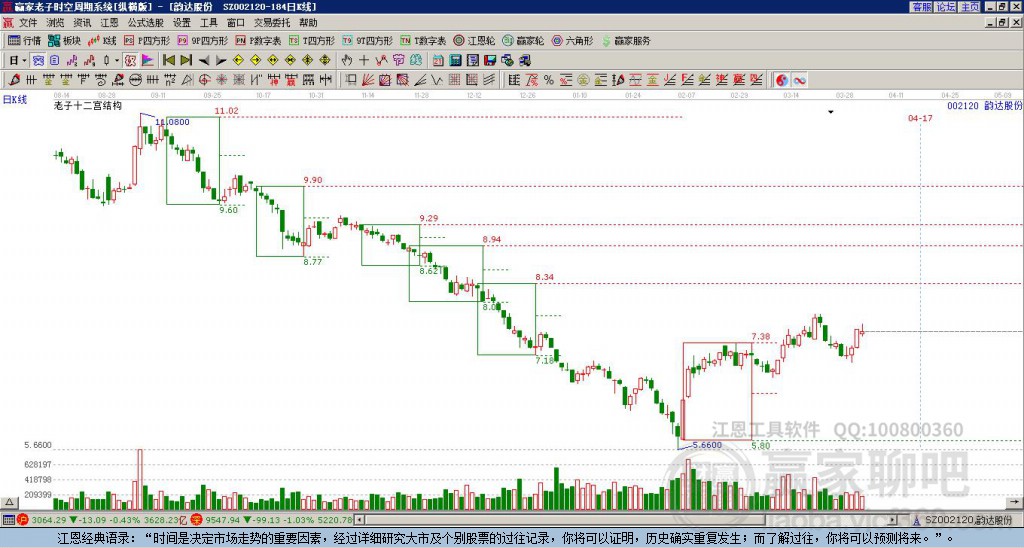Click the 002120 韵达股份 stock label
1024x548 pixels.
click(985, 106)
